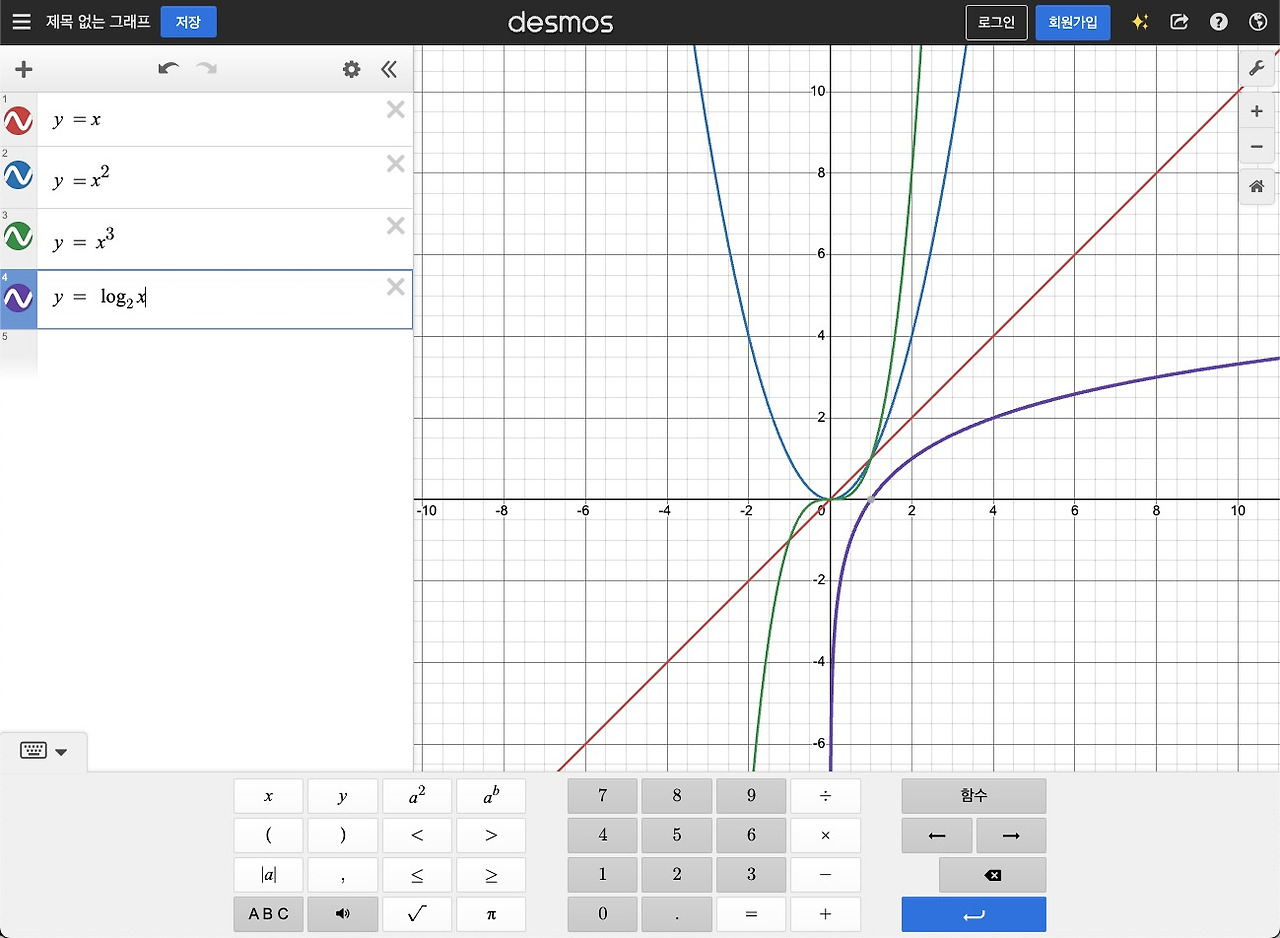Delete the log₂x expression with its X
1280x938 pixels.
(395, 286)
